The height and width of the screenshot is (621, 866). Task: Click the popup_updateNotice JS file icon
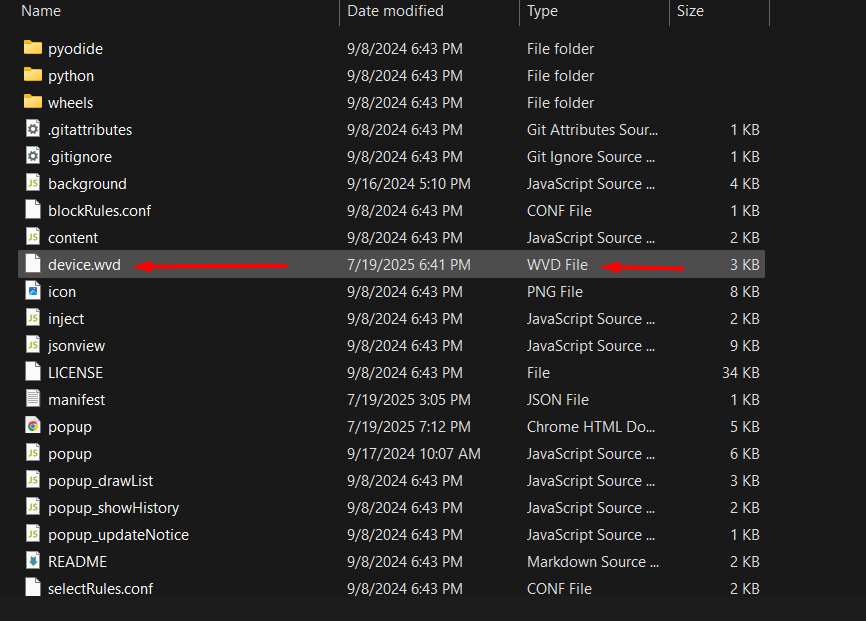point(33,534)
